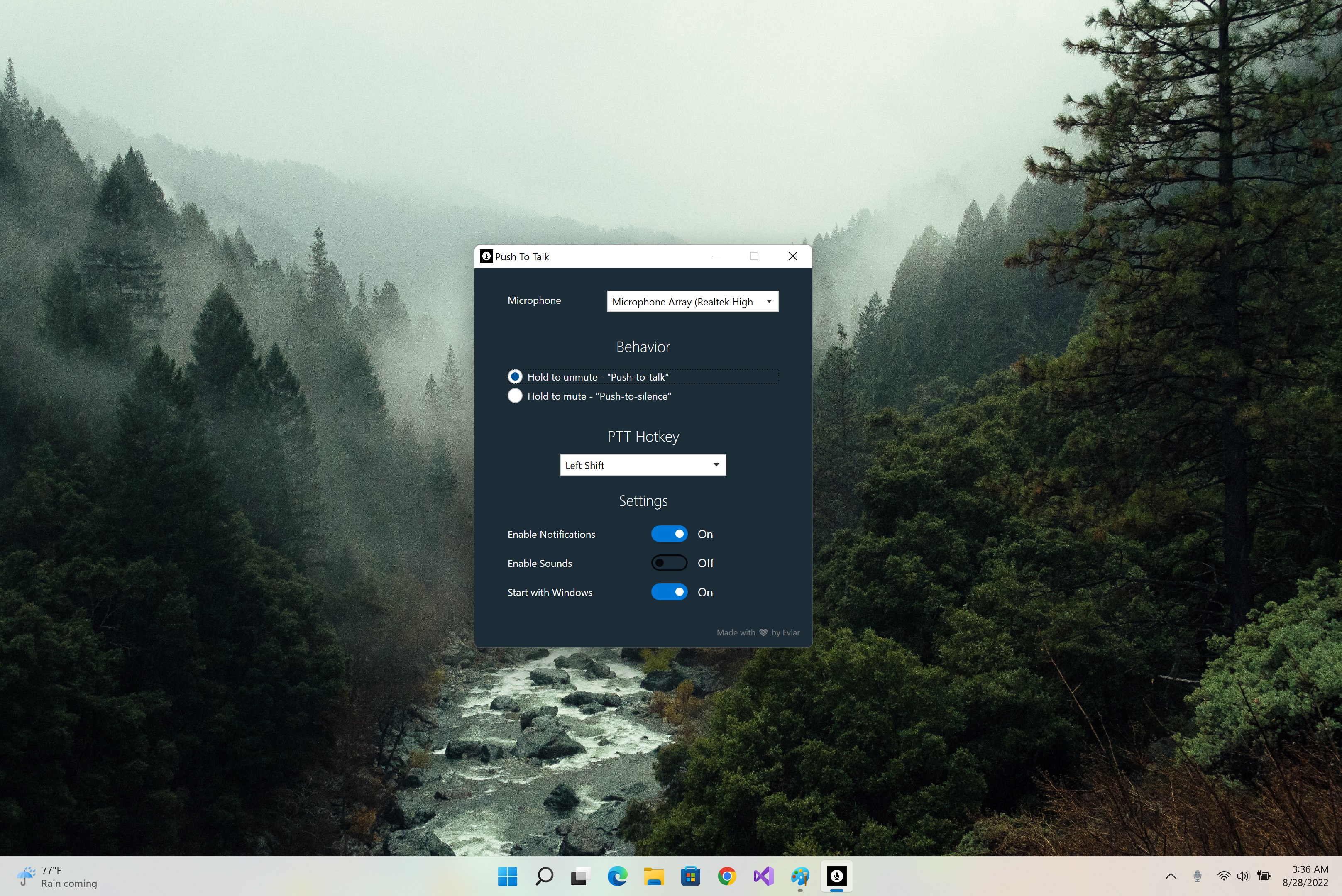Open Microsoft Edge from the taskbar
The image size is (1342, 896).
pos(617,875)
